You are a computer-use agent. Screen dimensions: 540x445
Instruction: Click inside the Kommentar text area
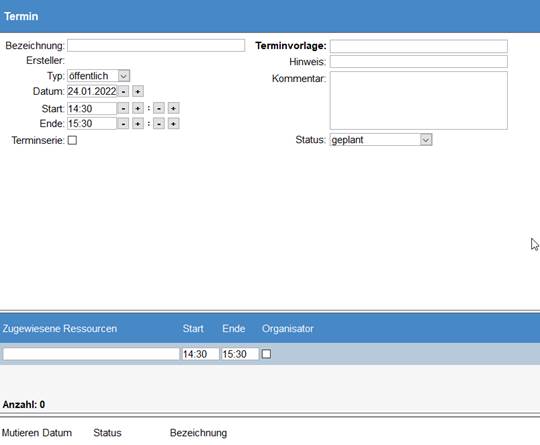(419, 101)
